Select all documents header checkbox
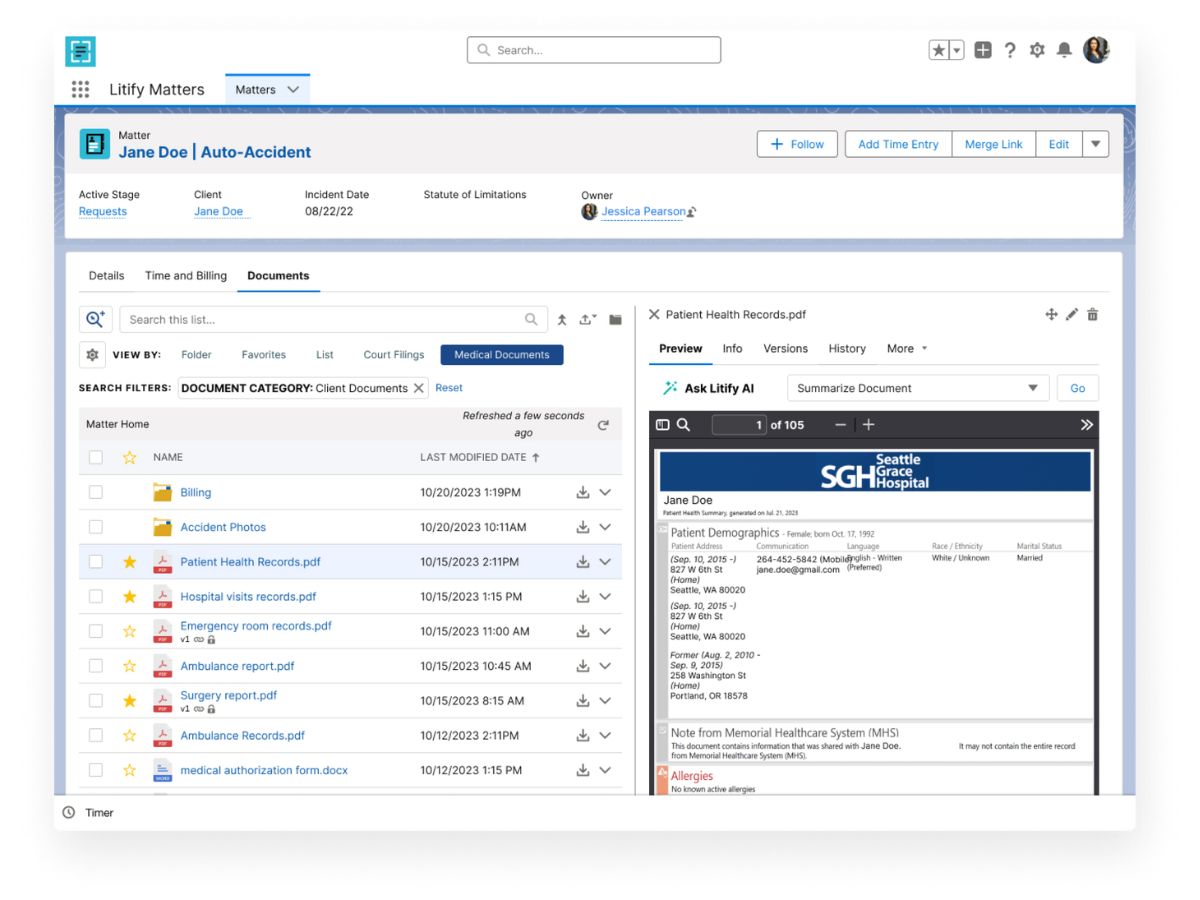Screen dimensions: 1200x900 pos(95,457)
